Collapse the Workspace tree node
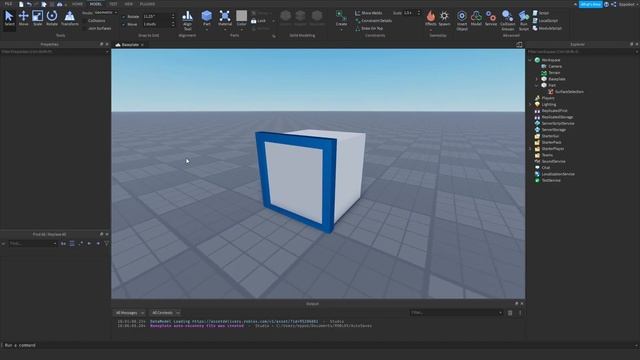640x360 pixels. coord(531,60)
